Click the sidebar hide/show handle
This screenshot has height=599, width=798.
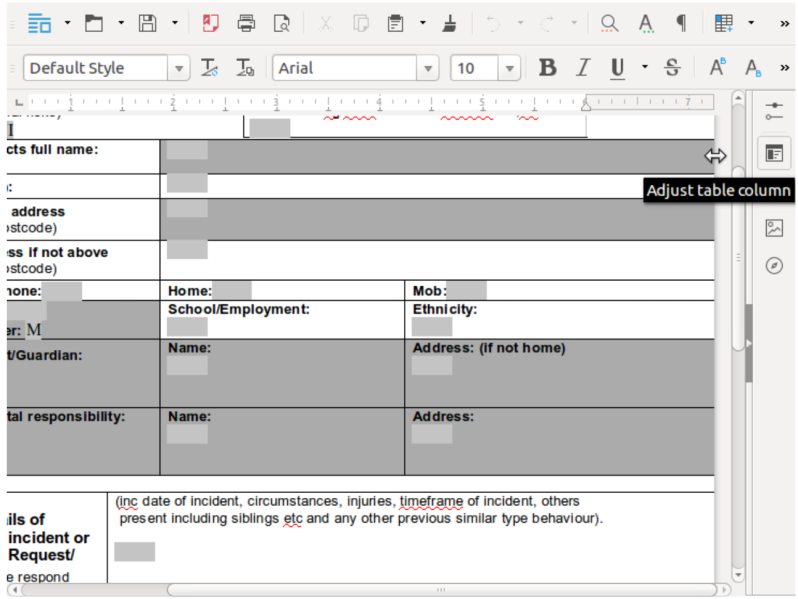(x=748, y=344)
